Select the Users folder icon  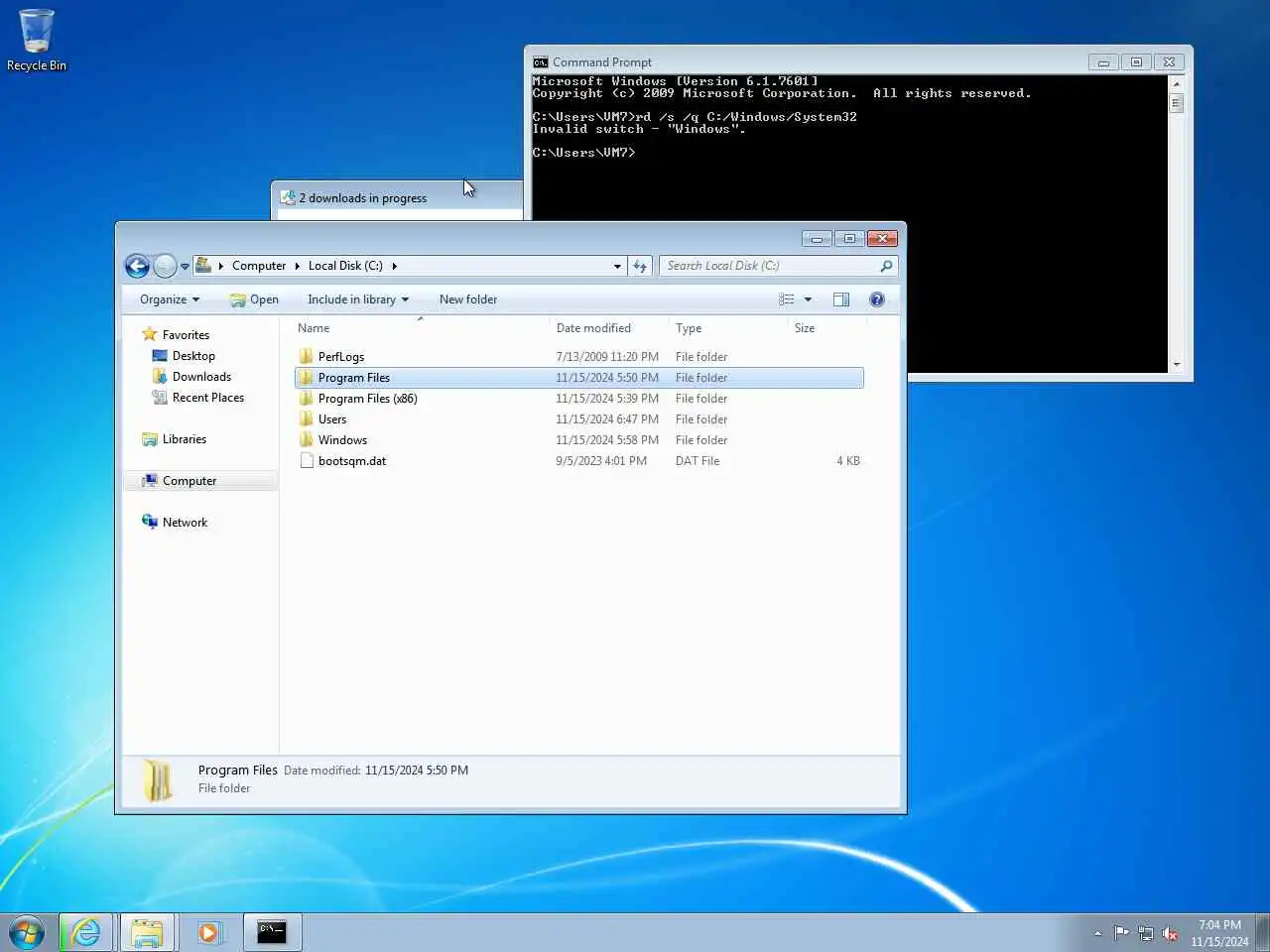point(307,418)
